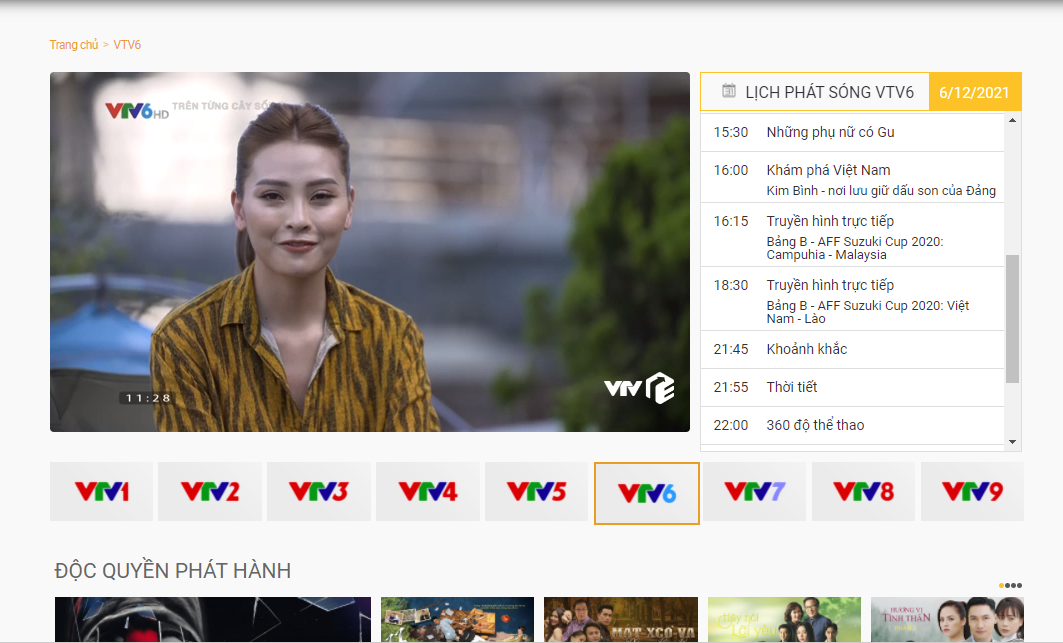Open the Hãy nói lời yêu thumbnail

coord(784,619)
